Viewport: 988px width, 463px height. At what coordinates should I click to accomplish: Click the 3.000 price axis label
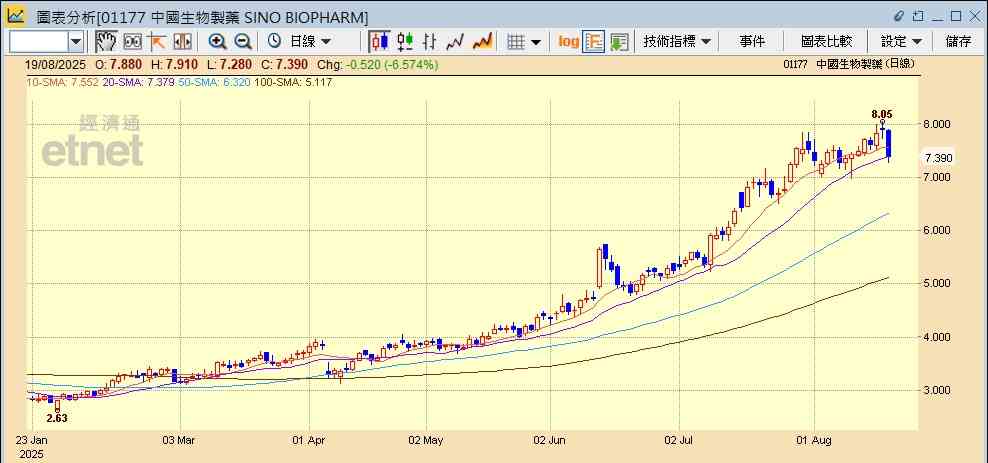(938, 390)
